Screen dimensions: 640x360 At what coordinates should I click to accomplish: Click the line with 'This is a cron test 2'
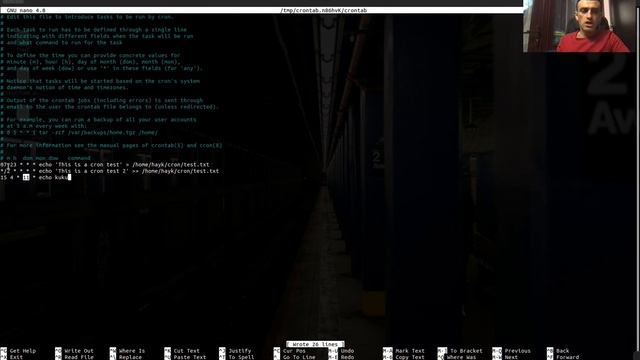pos(110,171)
